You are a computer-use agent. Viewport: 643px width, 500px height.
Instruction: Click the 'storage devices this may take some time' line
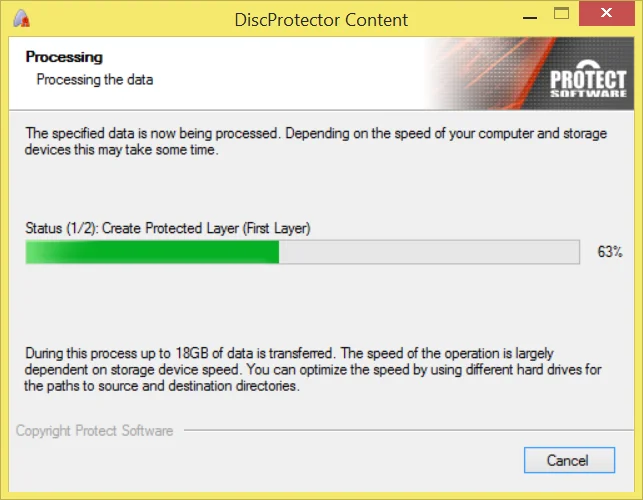(121, 150)
